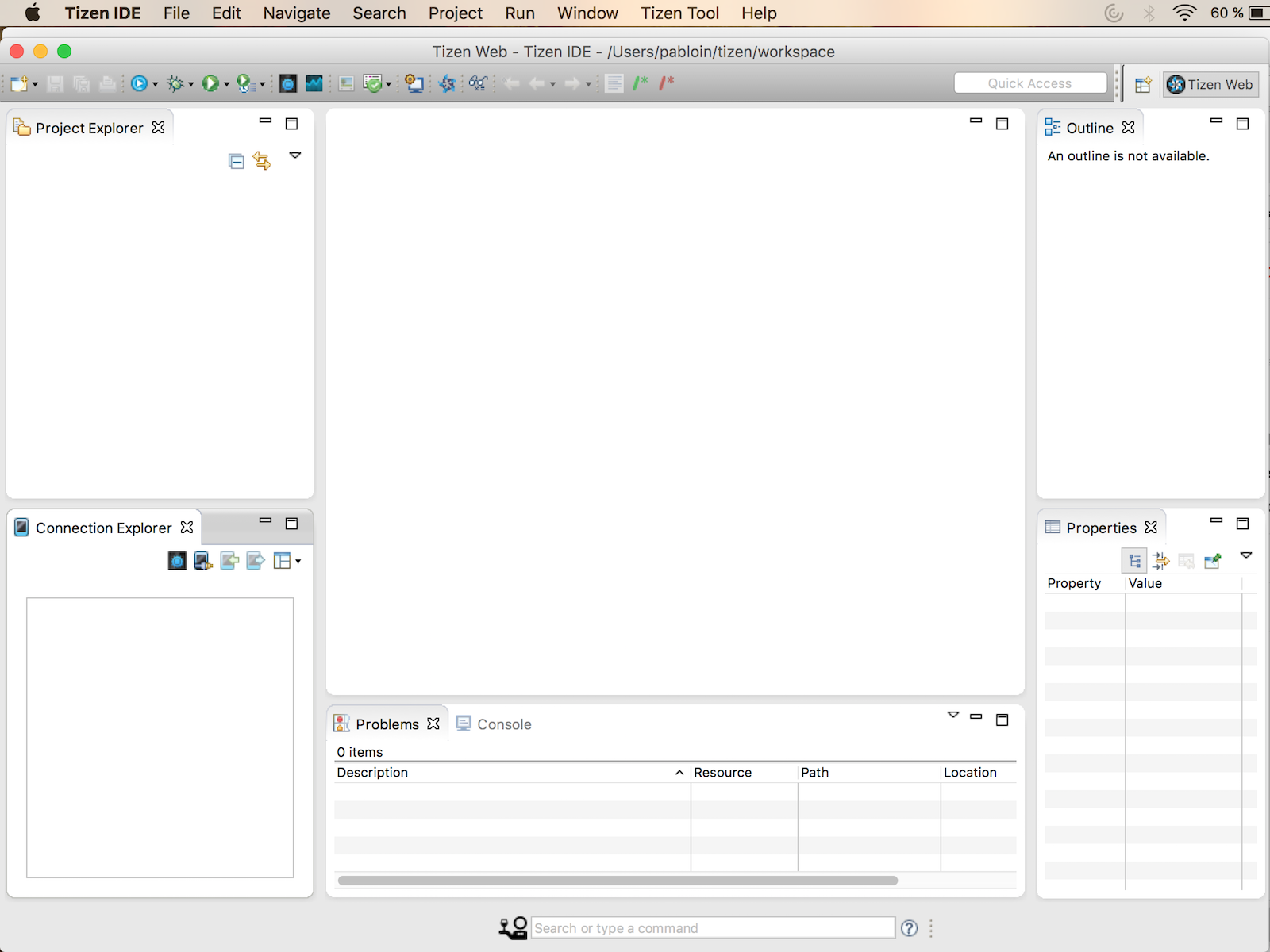Click the help question mark icon

point(910,928)
